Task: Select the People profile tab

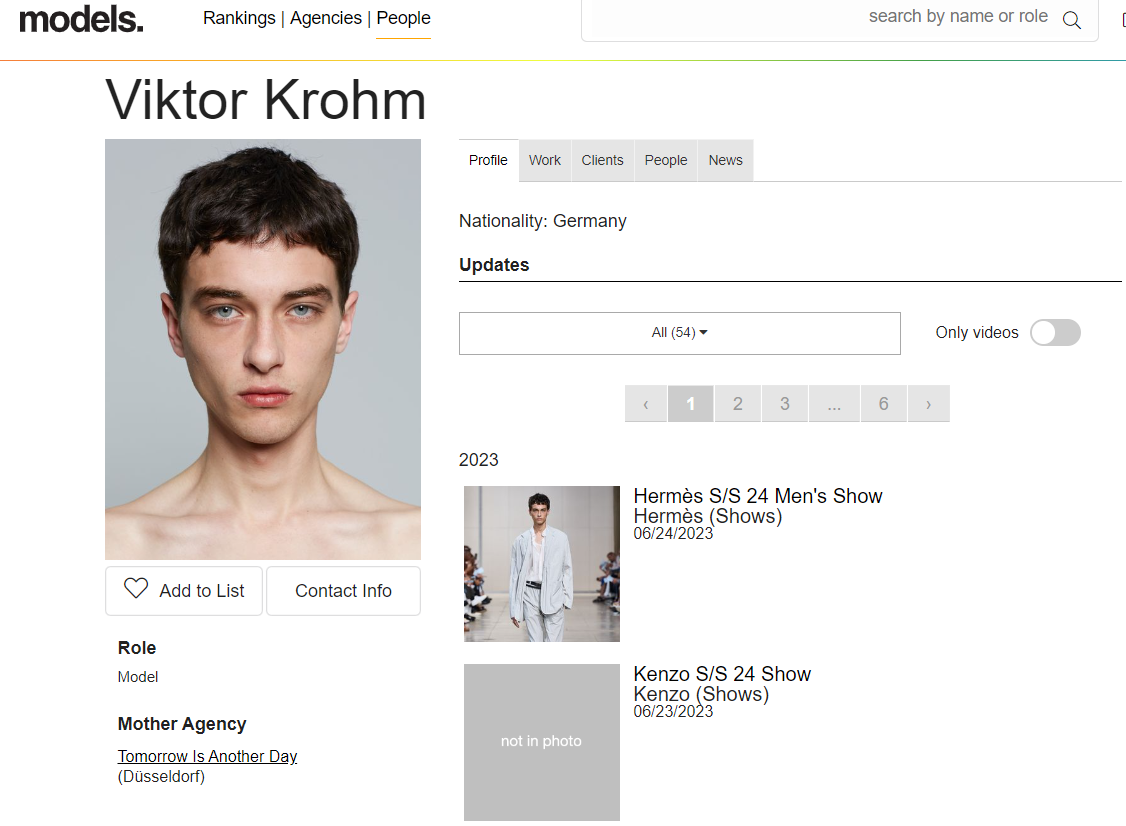Action: pos(666,160)
